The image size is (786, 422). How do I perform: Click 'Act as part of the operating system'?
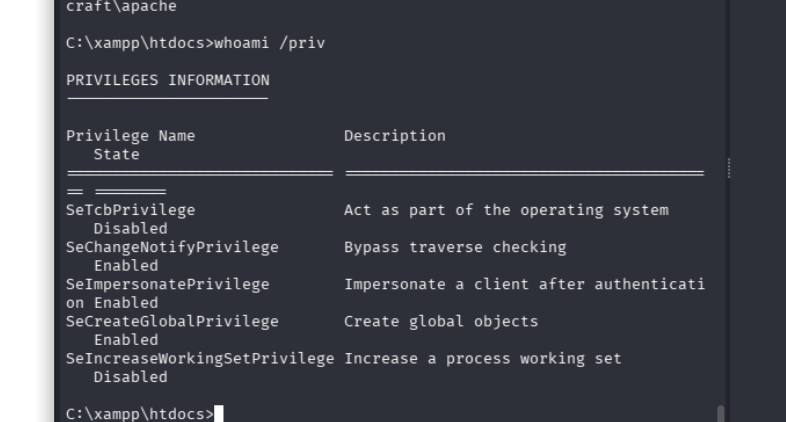(x=506, y=210)
